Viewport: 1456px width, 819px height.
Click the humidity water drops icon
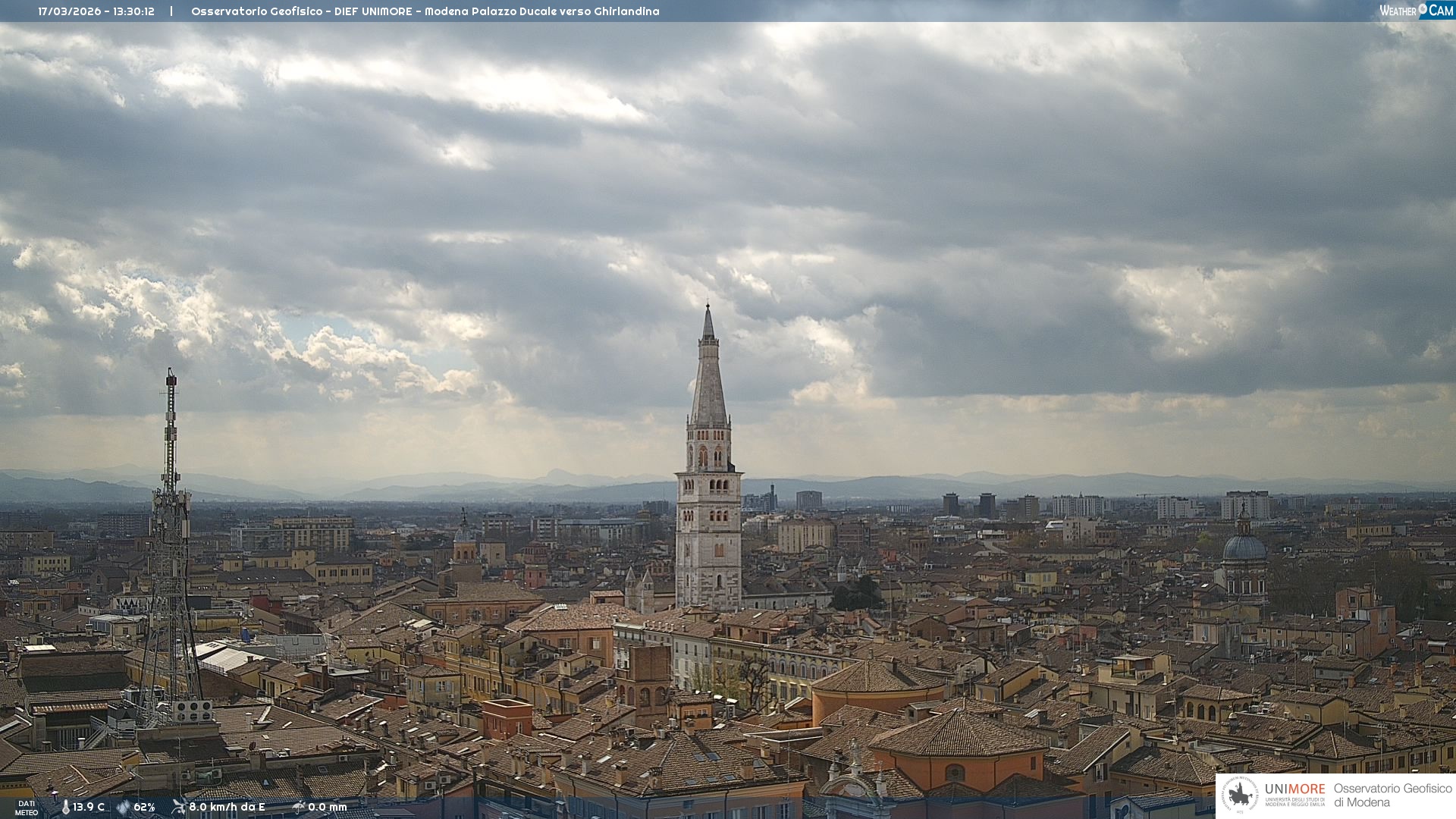point(123,807)
